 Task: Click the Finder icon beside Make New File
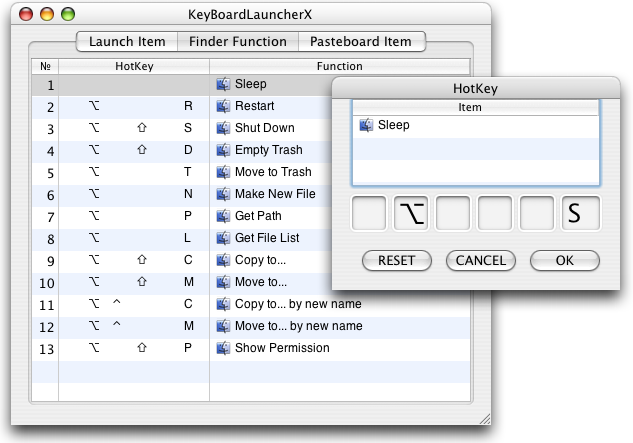[x=223, y=194]
